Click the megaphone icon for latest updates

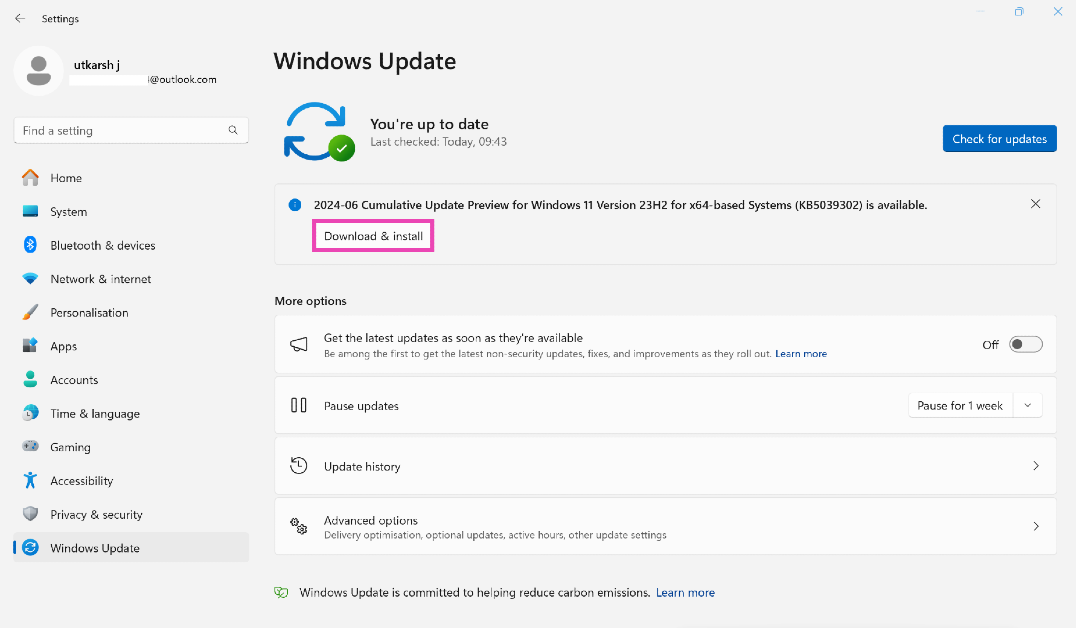click(x=299, y=345)
